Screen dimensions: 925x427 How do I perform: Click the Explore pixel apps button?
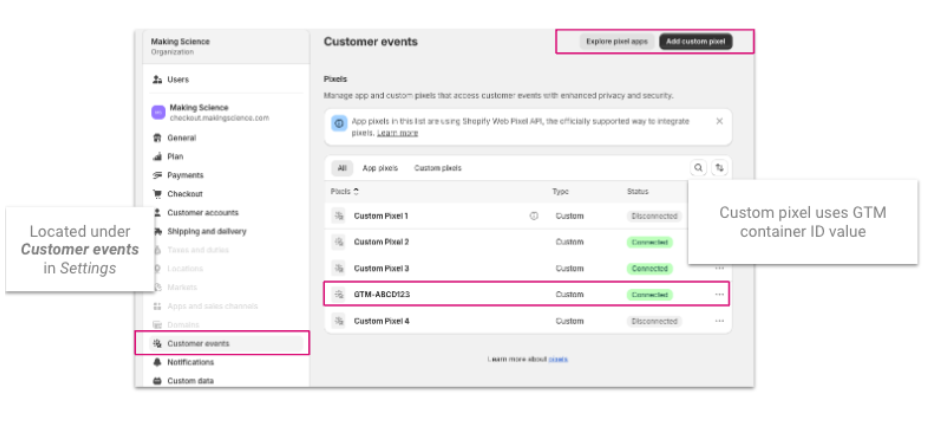pos(617,42)
